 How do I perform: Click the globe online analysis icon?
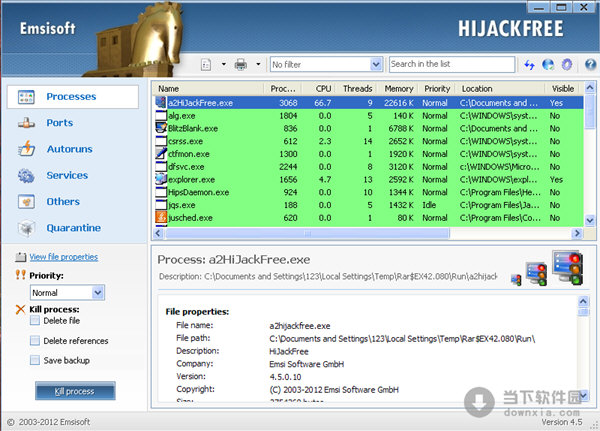tap(548, 65)
